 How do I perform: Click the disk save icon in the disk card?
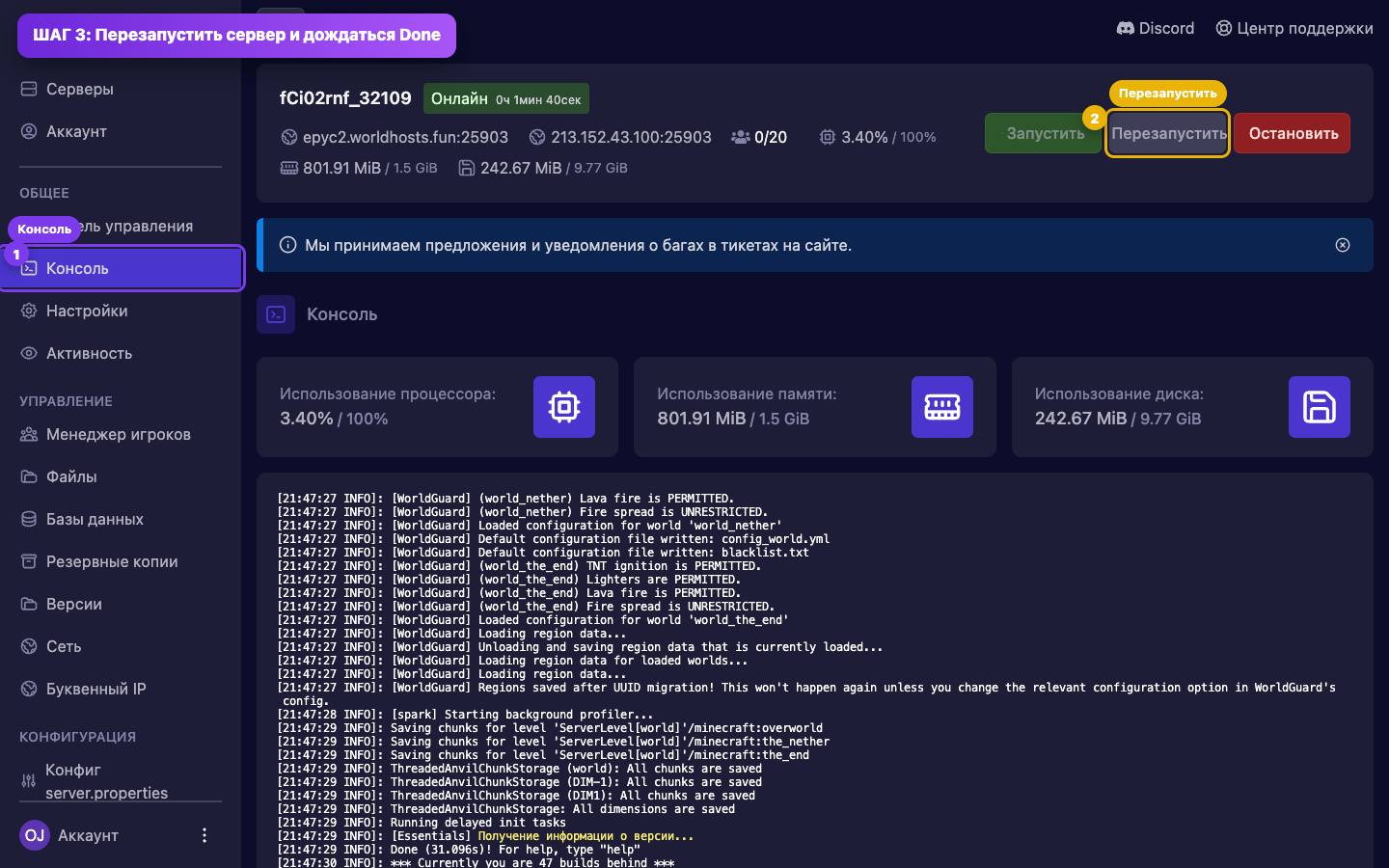click(1320, 407)
